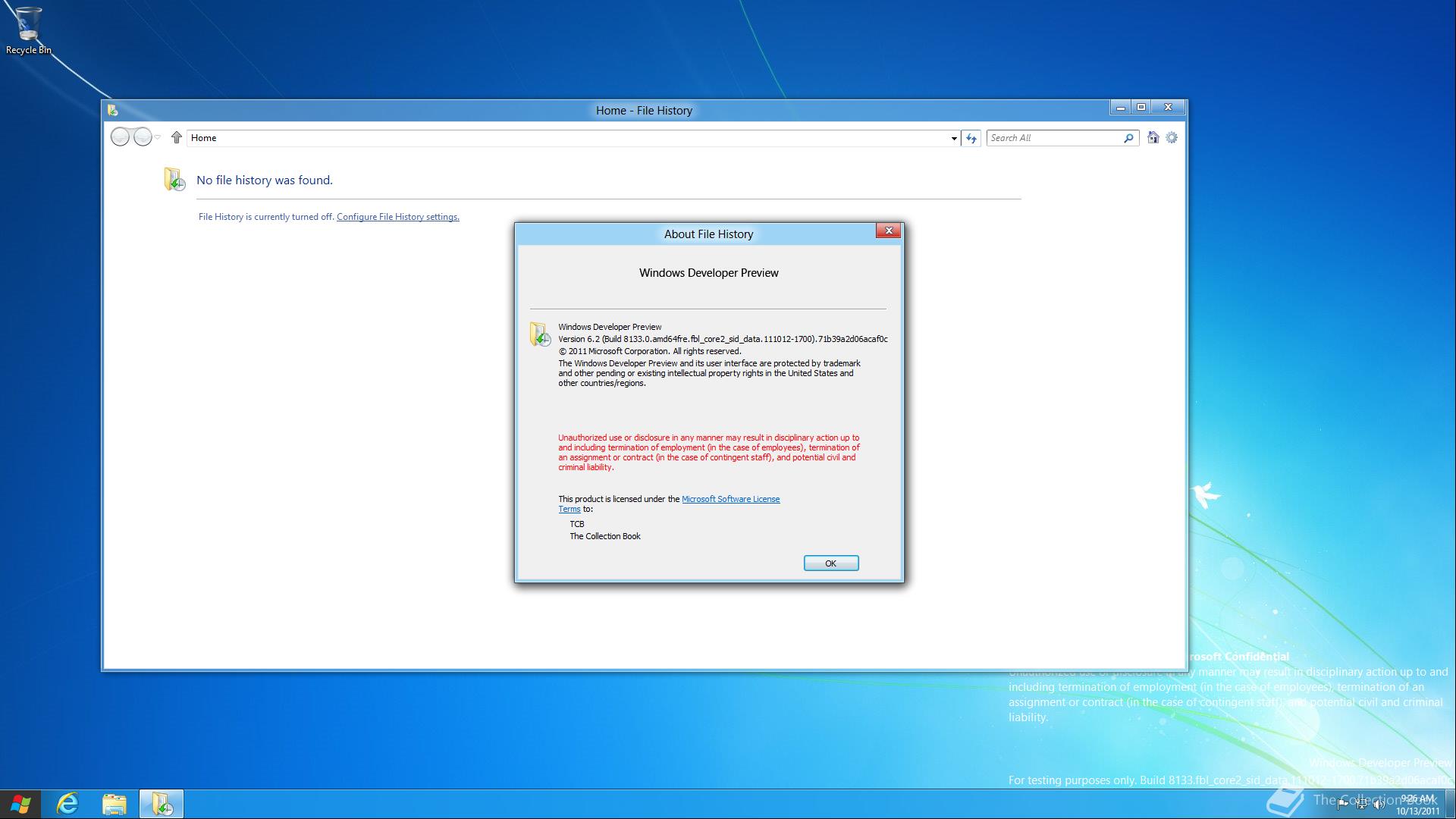Click the "No file history was found." message
This screenshot has height=819, width=1456.
click(265, 180)
